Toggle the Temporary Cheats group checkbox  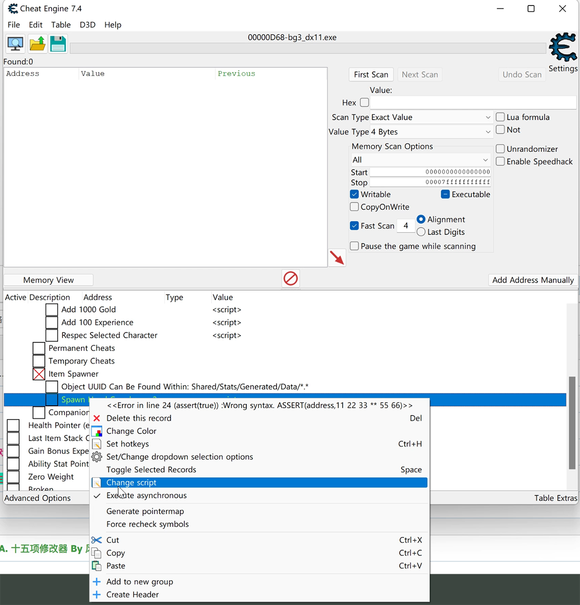pos(39,361)
